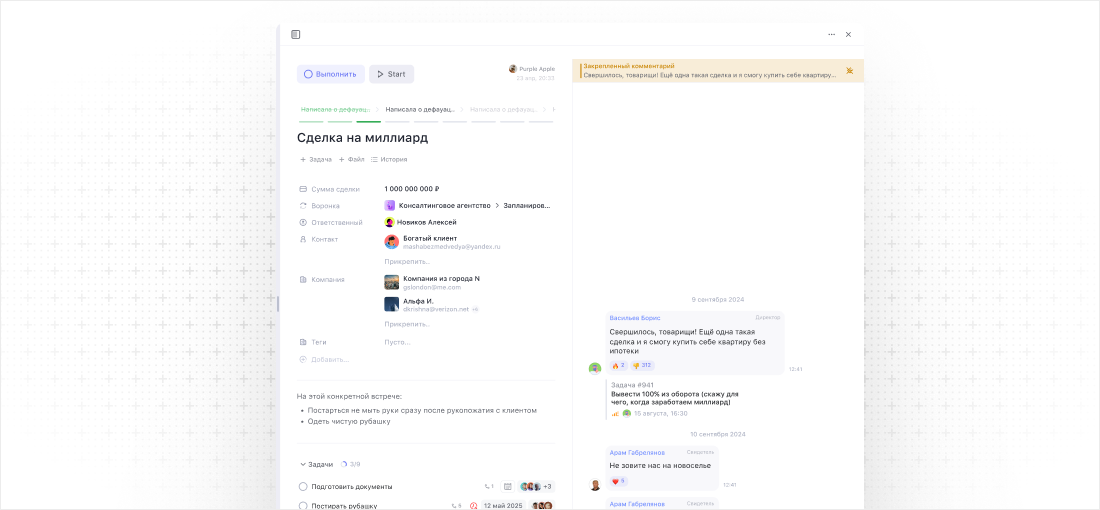This screenshot has height=510, width=1100.
Task: Click the Выполнить button
Action: coord(330,74)
